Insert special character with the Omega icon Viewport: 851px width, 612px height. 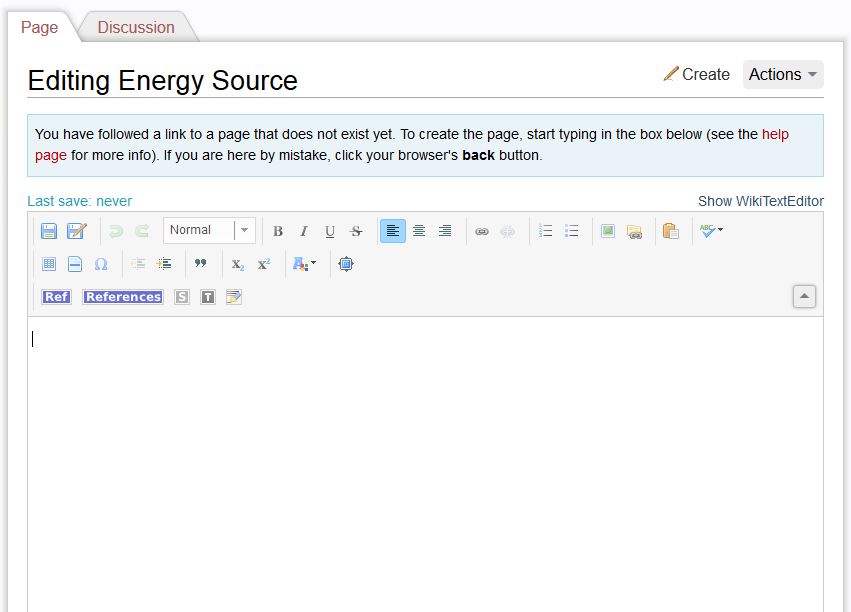101,264
